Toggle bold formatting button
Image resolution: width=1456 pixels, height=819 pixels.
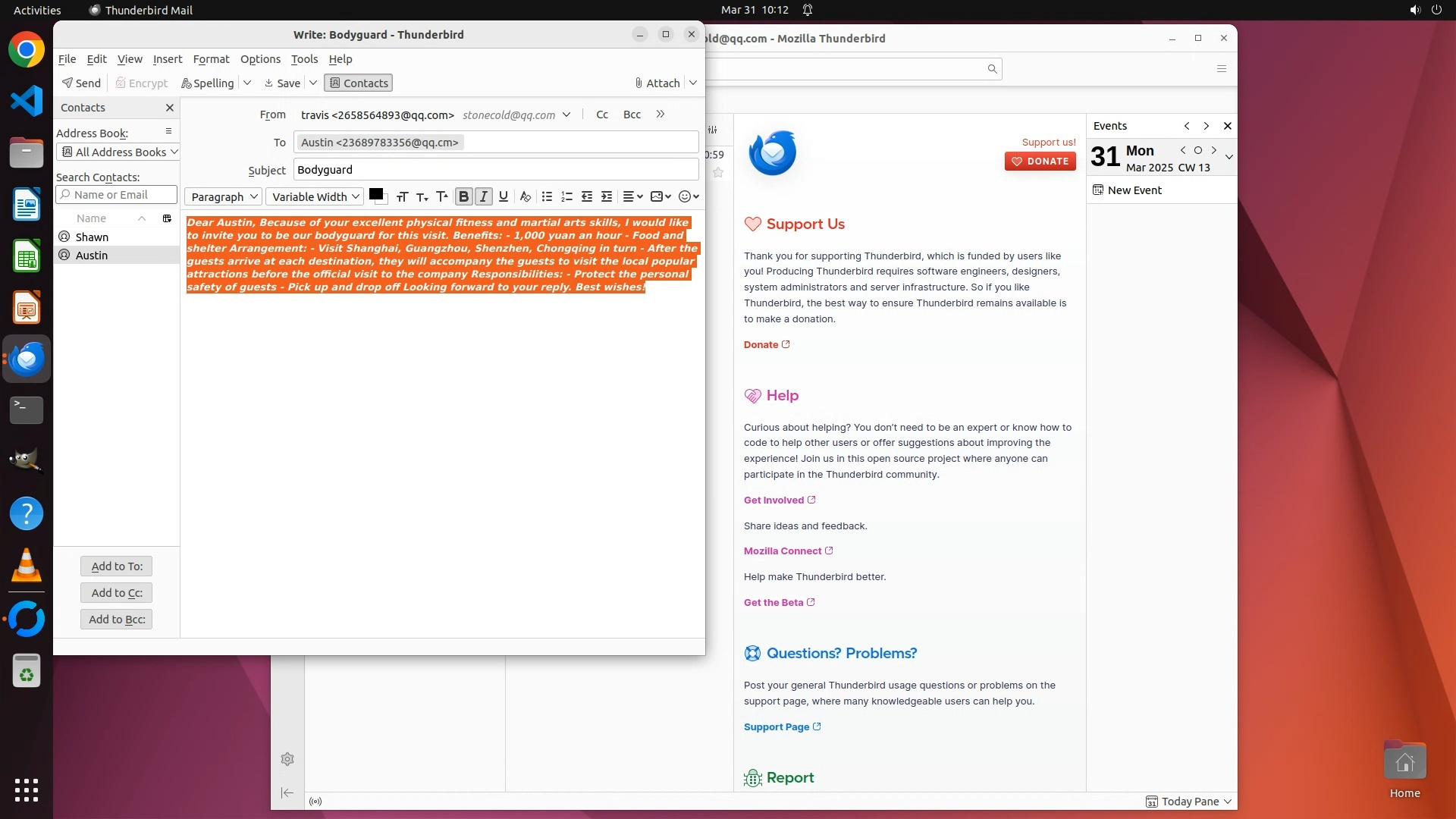463,196
